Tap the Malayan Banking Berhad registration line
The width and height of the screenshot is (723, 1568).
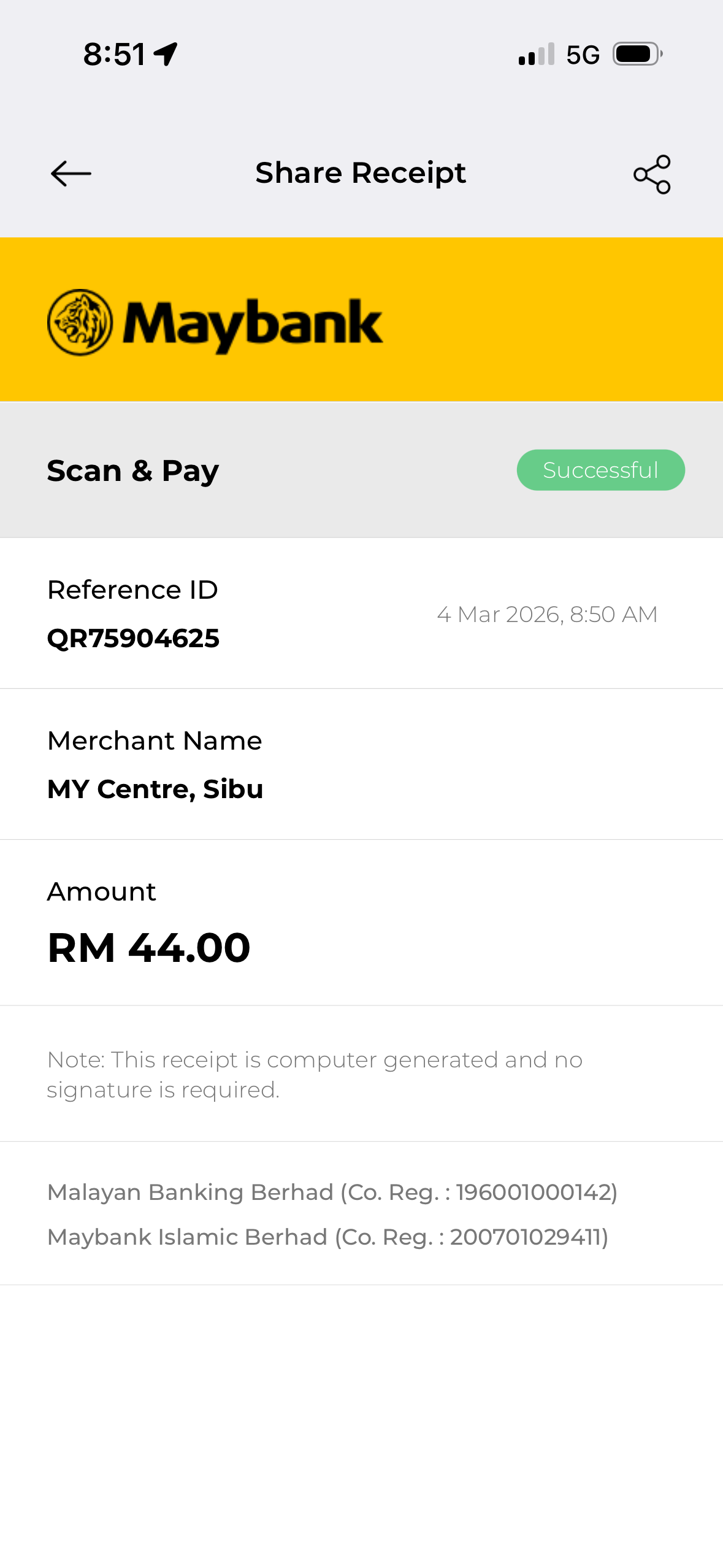pos(332,1192)
